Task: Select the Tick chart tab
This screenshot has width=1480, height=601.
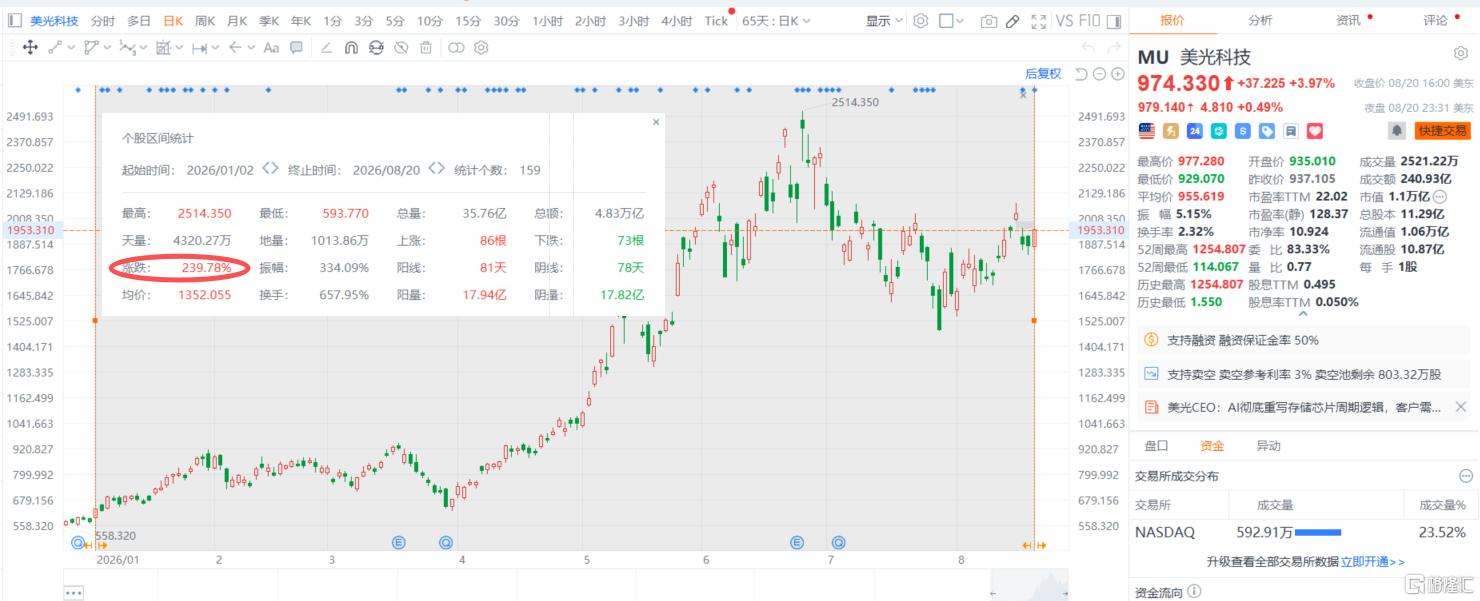Action: pyautogui.click(x=716, y=21)
